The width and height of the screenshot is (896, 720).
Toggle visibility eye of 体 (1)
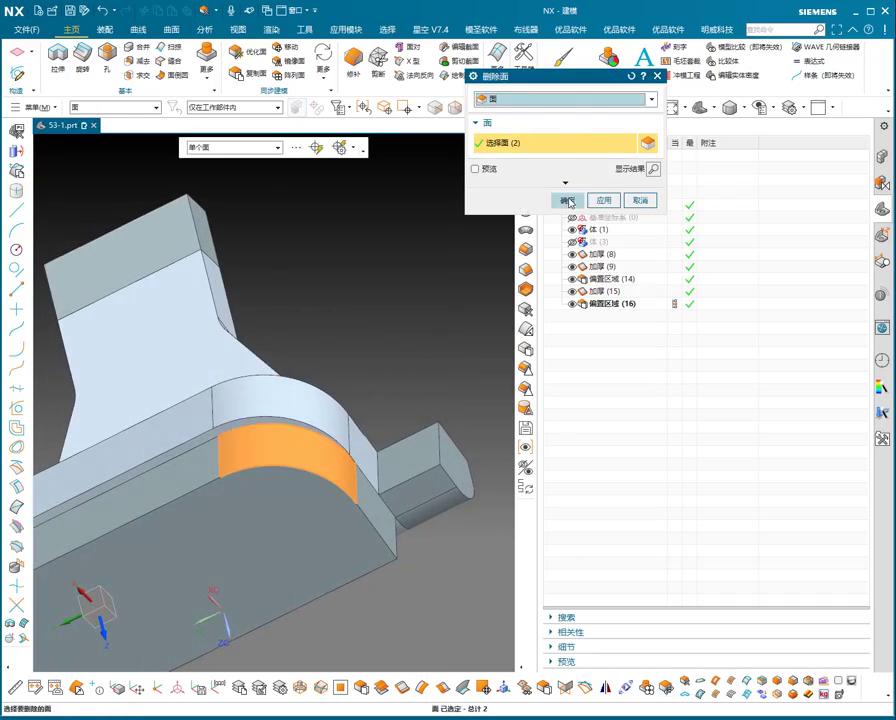click(x=572, y=230)
